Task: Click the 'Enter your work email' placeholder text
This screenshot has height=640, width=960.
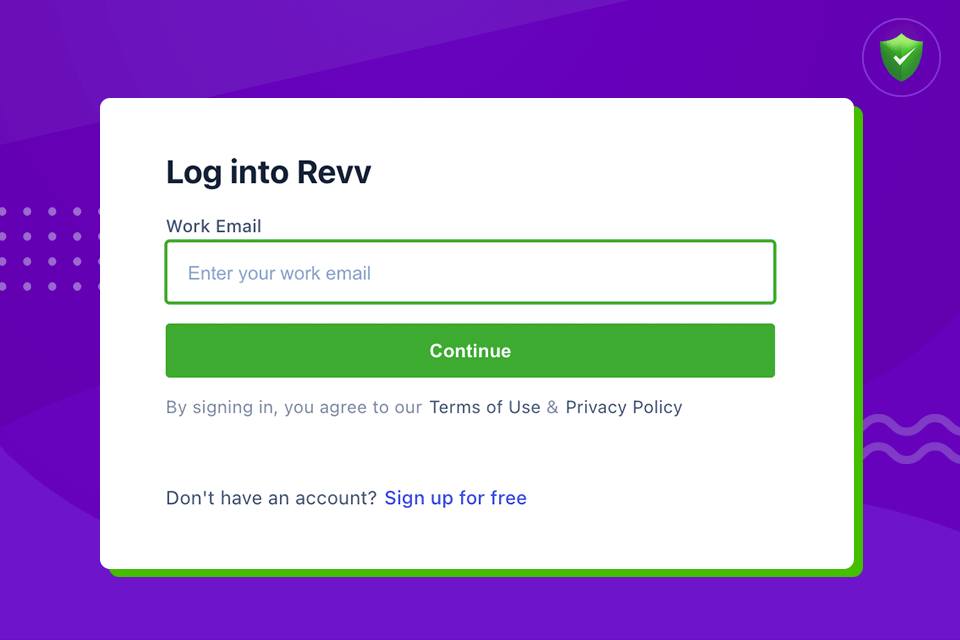Action: [279, 273]
